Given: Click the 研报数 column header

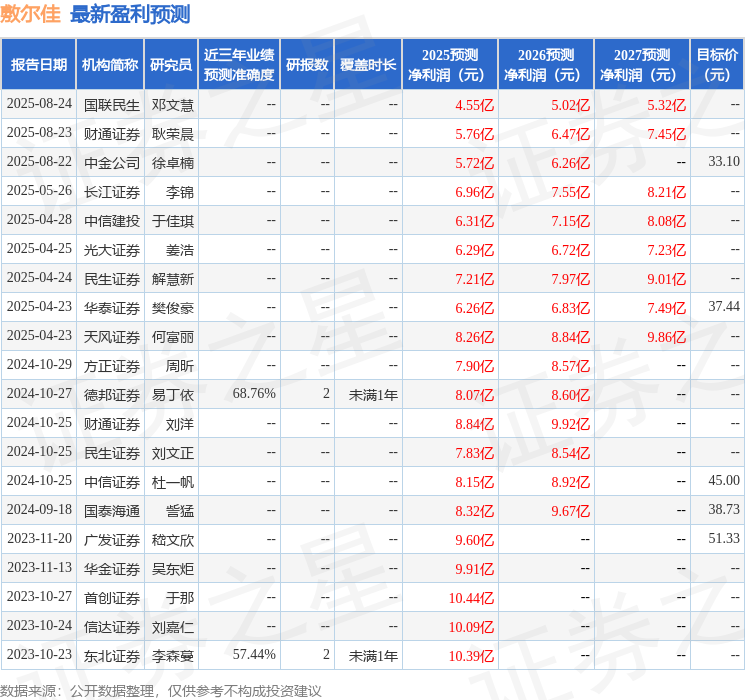Looking at the screenshot, I should [307, 65].
